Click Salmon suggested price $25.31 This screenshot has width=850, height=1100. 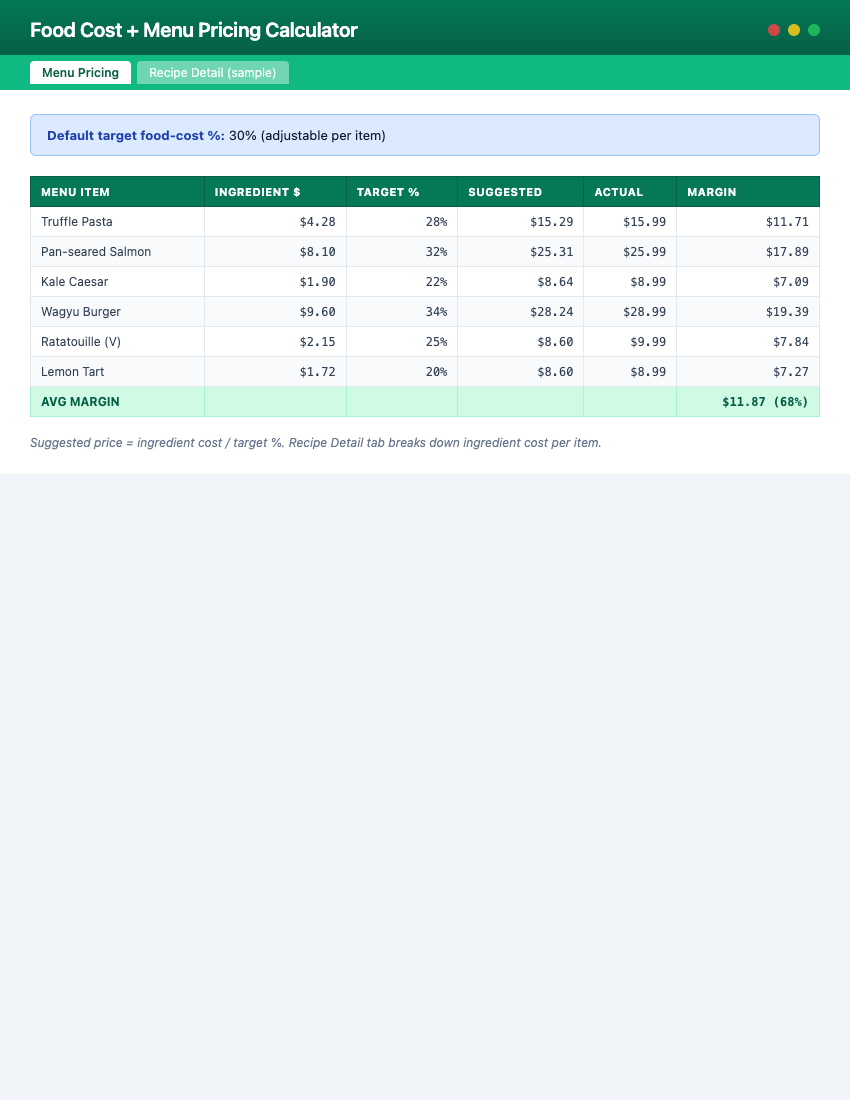(x=551, y=252)
